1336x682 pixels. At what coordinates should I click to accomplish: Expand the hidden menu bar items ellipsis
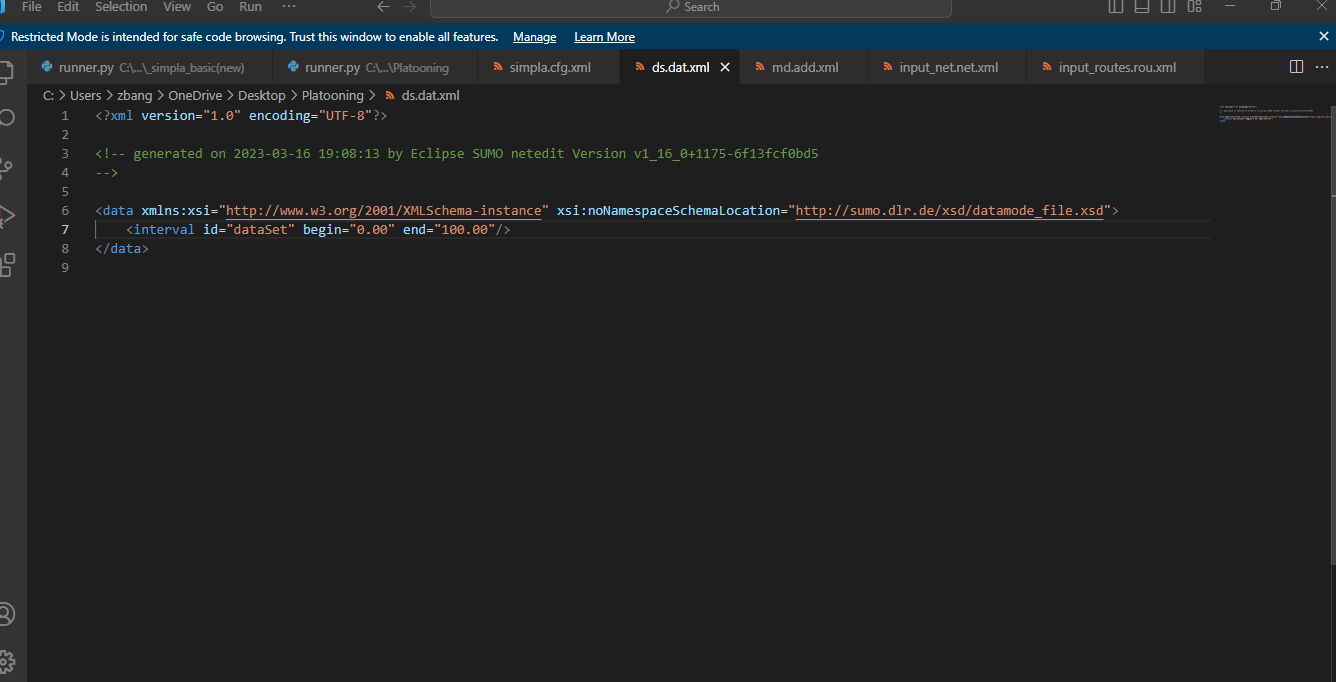(289, 7)
